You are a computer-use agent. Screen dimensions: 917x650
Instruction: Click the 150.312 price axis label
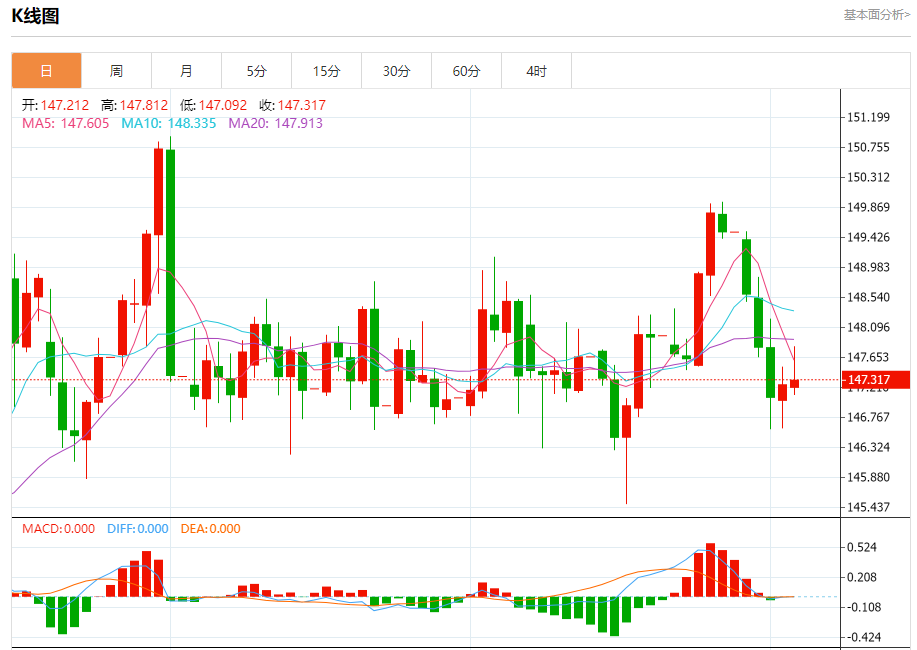pos(868,177)
